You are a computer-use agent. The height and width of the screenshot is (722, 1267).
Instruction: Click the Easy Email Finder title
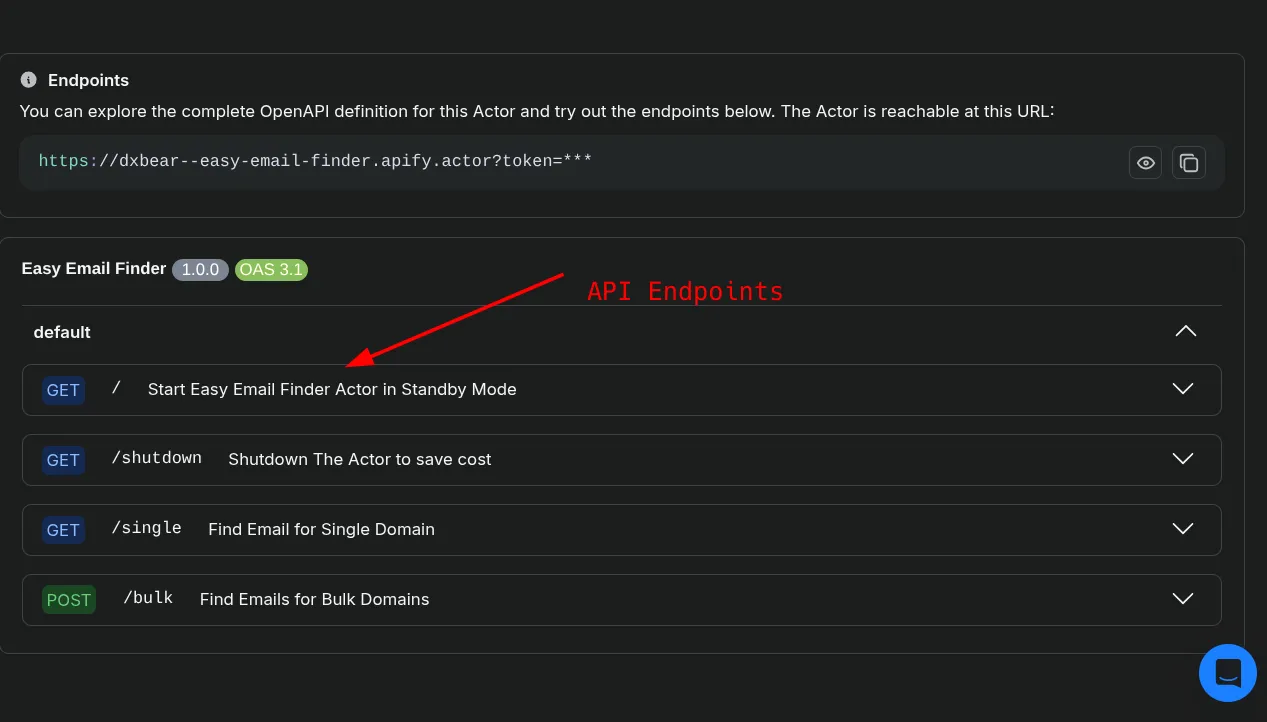(x=93, y=268)
